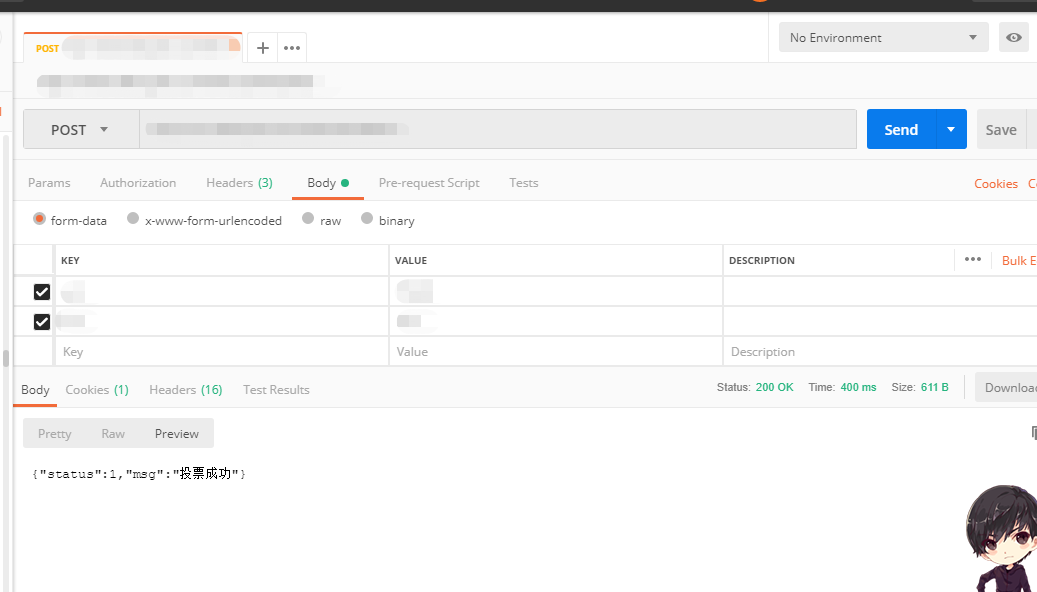The width and height of the screenshot is (1037, 592).
Task: Click the request URL input field
Action: click(497, 129)
